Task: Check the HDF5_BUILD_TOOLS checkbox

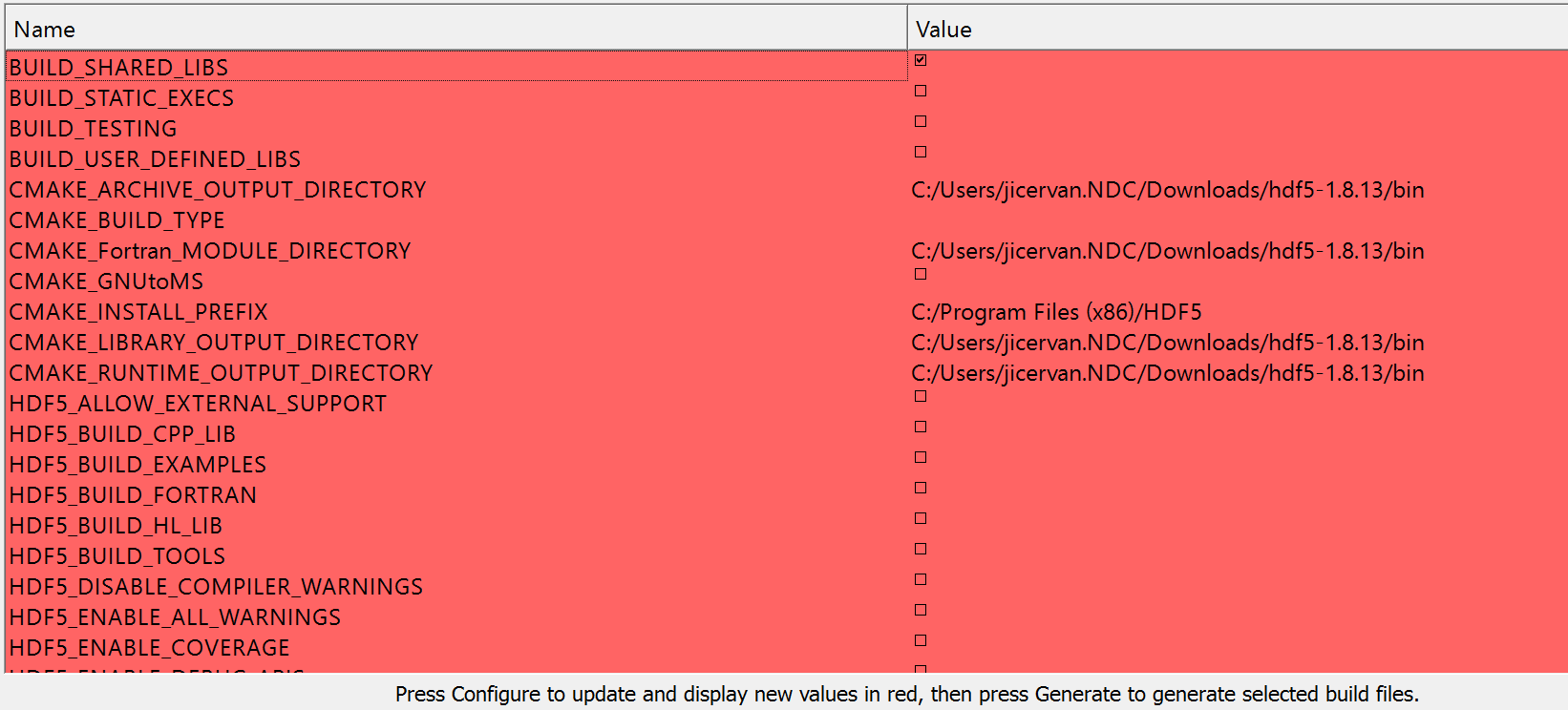Action: pyautogui.click(x=921, y=549)
